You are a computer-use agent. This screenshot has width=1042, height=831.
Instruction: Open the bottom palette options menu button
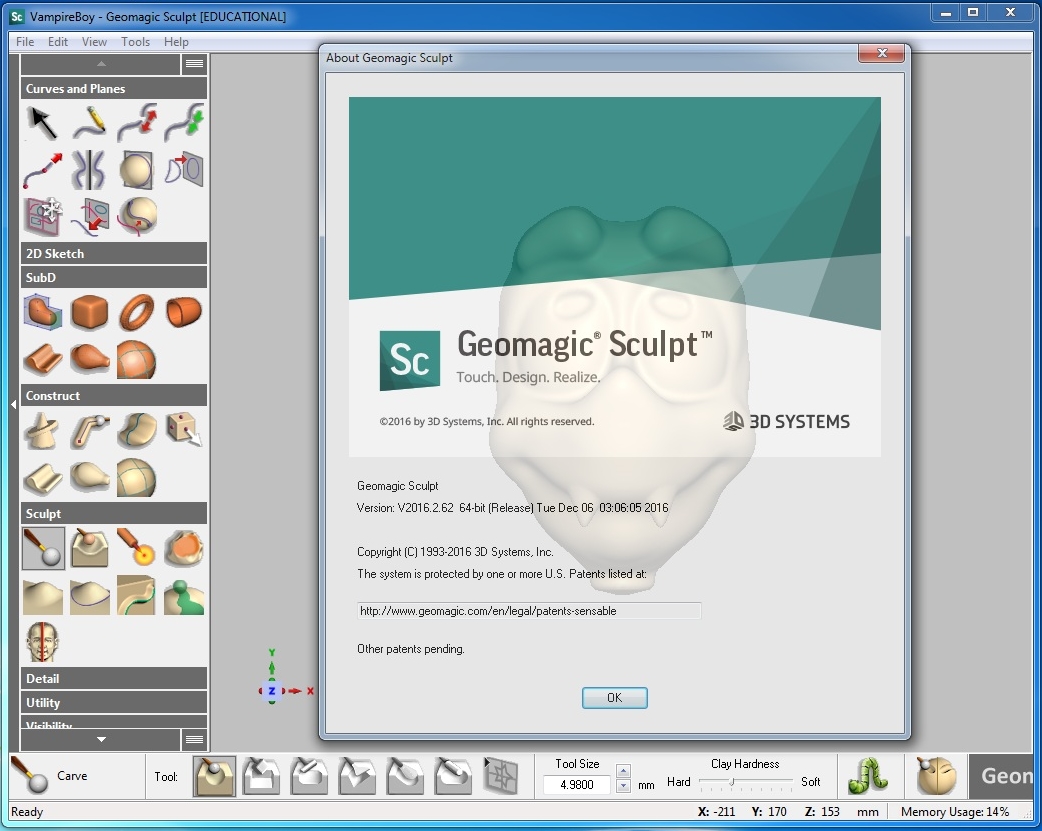click(x=194, y=739)
